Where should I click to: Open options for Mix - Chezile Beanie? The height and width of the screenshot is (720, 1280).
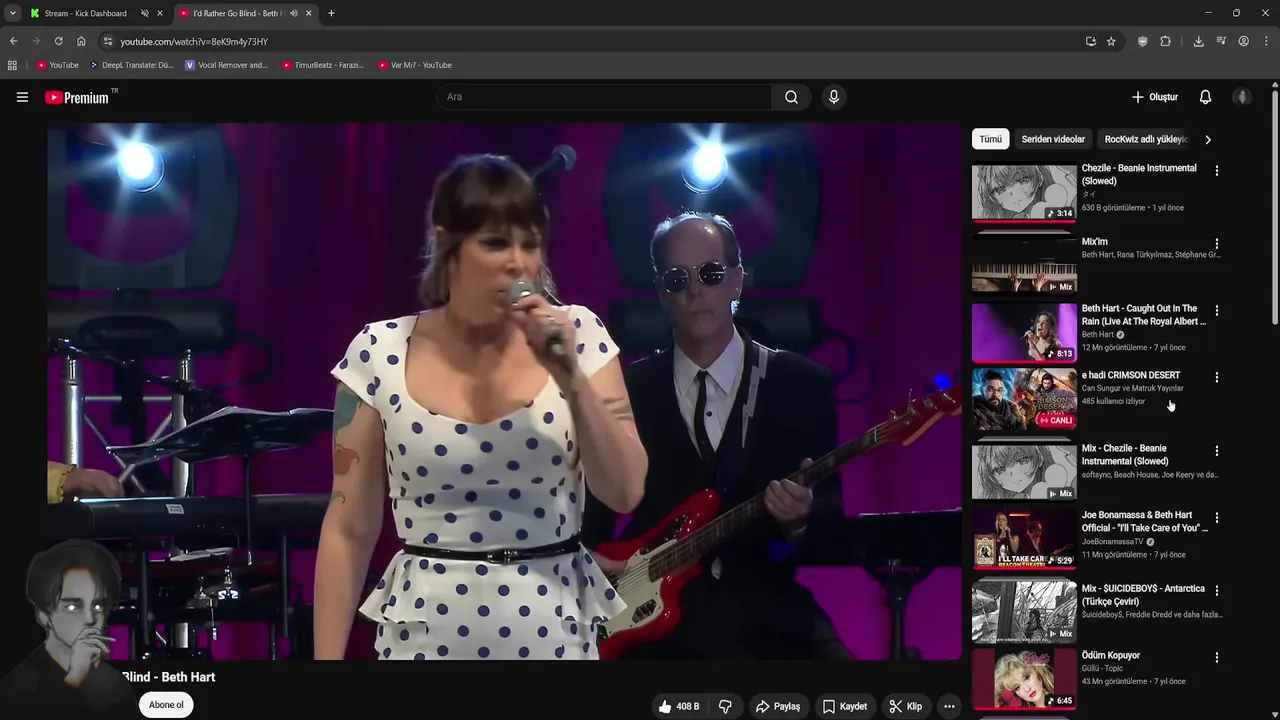(x=1217, y=451)
